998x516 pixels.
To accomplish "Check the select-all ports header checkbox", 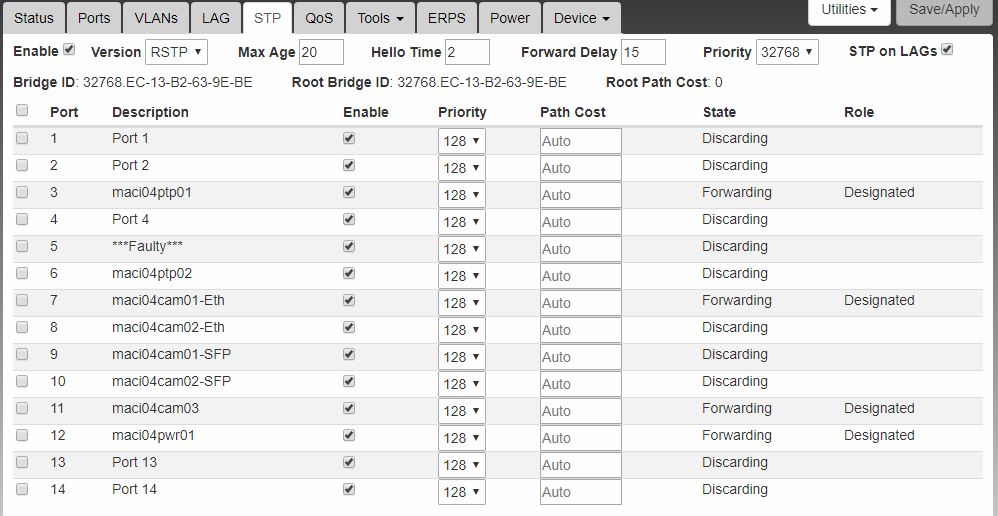I will click(x=22, y=111).
